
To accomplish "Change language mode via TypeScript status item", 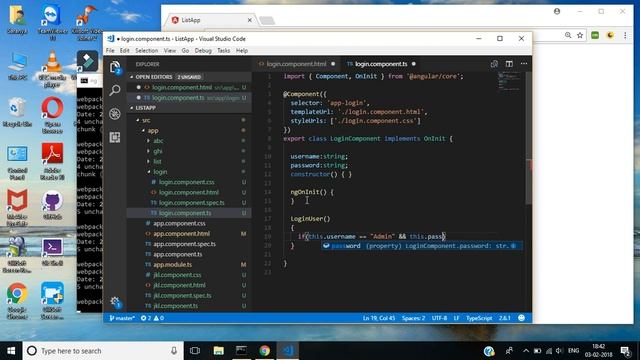I will (x=479, y=318).
